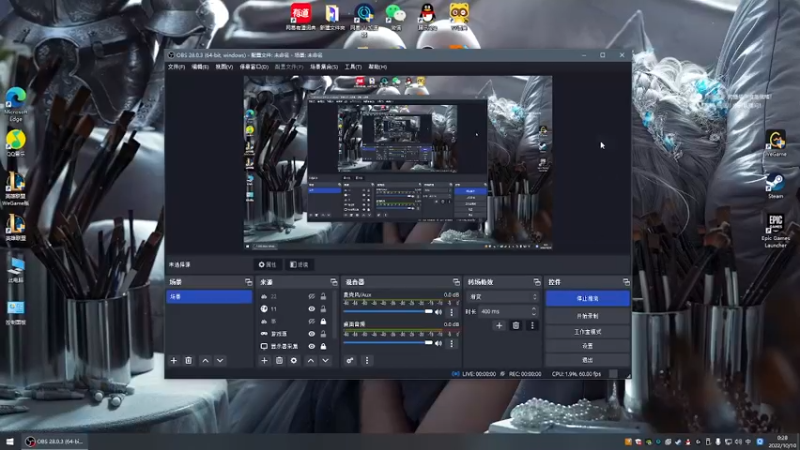Open desktop audio channel three-dot options
The image size is (800, 450).
(x=451, y=343)
